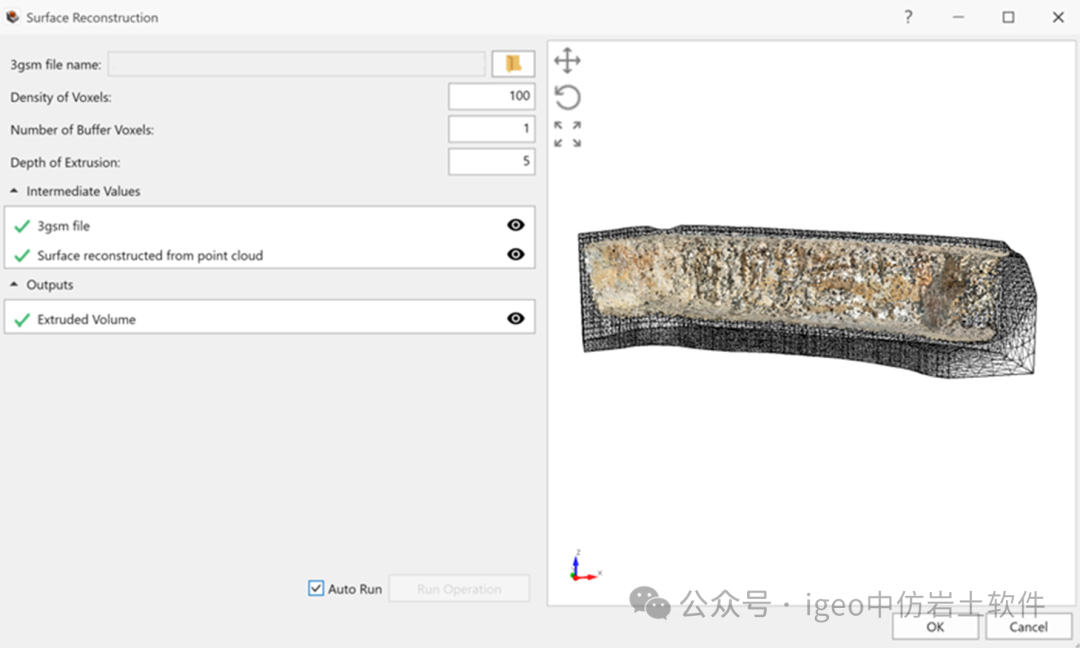Viewport: 1080px width, 648px height.
Task: Click the Surface Reconstruction app icon in title bar
Action: pos(13,17)
